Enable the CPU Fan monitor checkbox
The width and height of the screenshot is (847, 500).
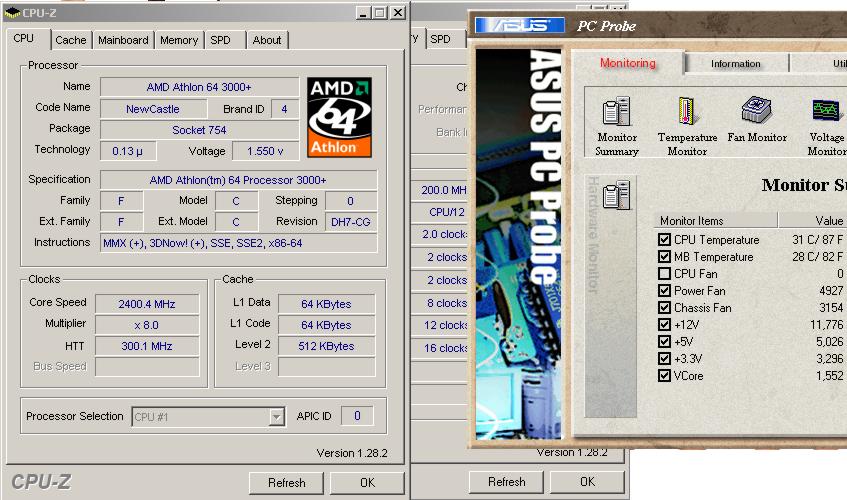pyautogui.click(x=664, y=273)
